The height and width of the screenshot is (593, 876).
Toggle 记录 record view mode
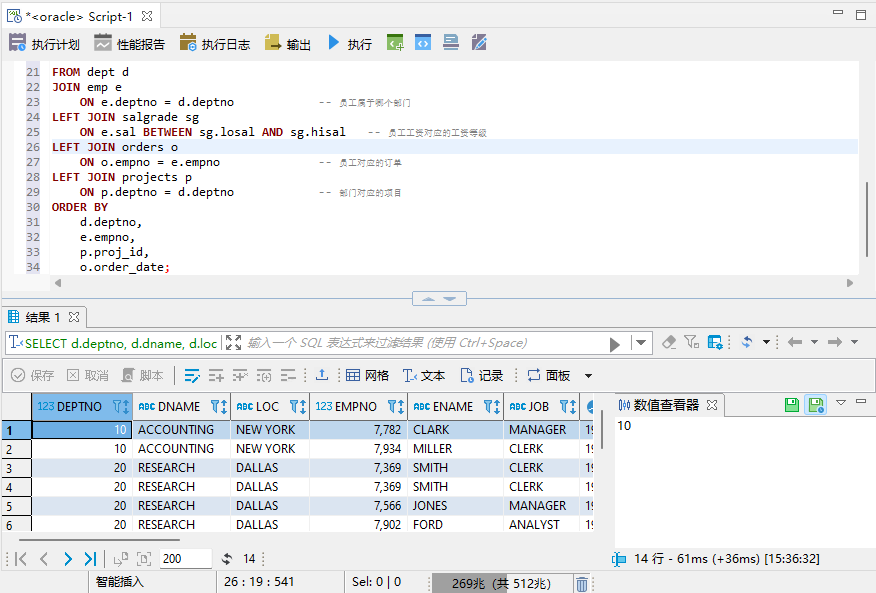[x=481, y=375]
